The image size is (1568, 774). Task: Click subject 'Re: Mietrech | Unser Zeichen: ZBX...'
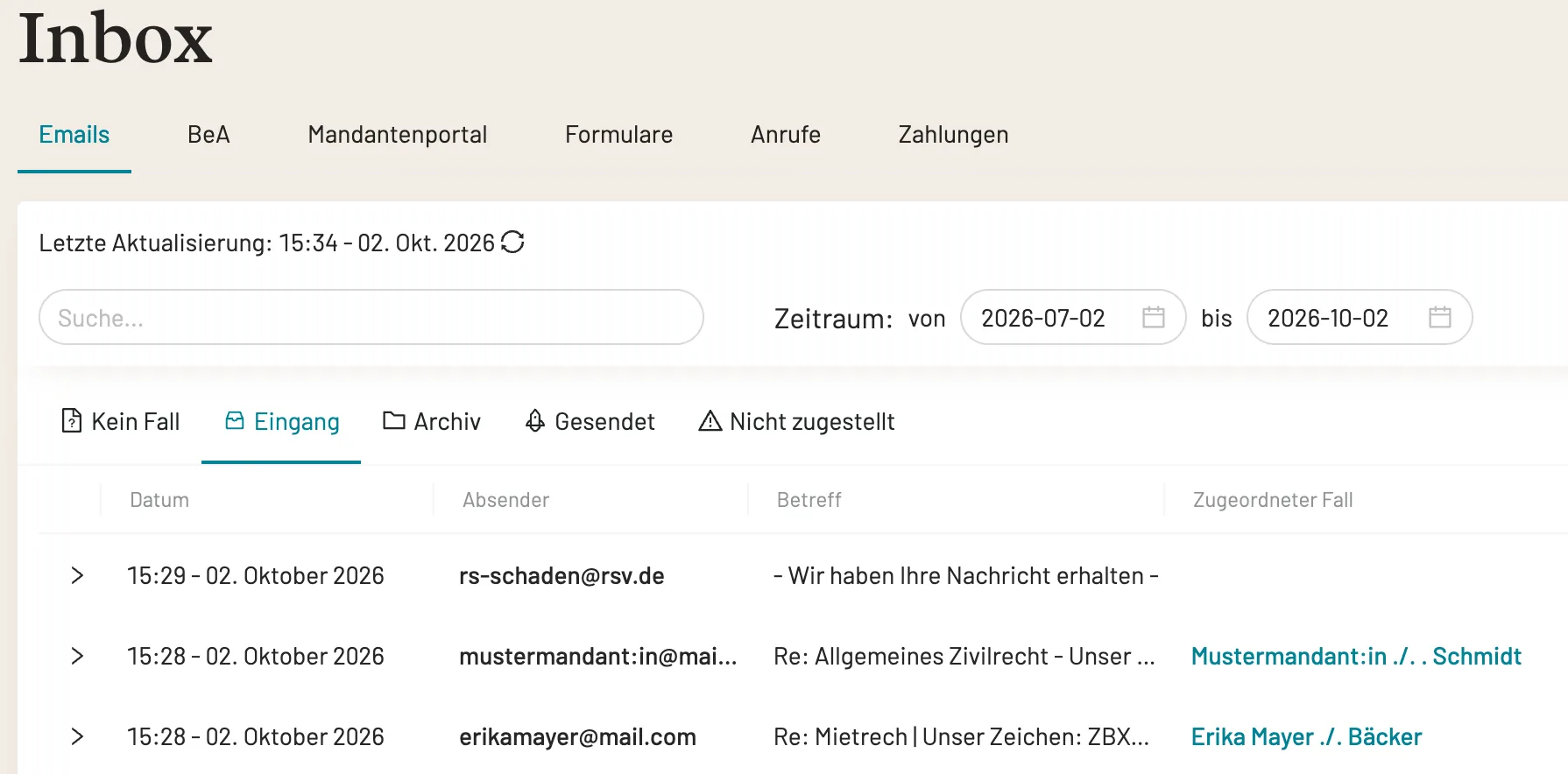click(961, 736)
